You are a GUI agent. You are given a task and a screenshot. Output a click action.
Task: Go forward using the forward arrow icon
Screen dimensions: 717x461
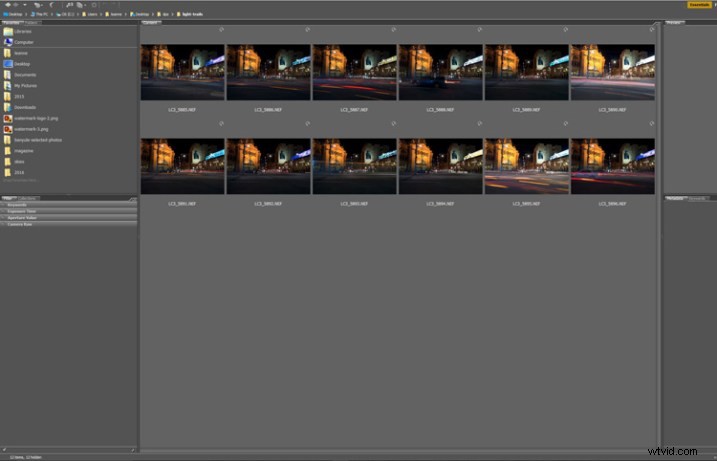point(16,5)
